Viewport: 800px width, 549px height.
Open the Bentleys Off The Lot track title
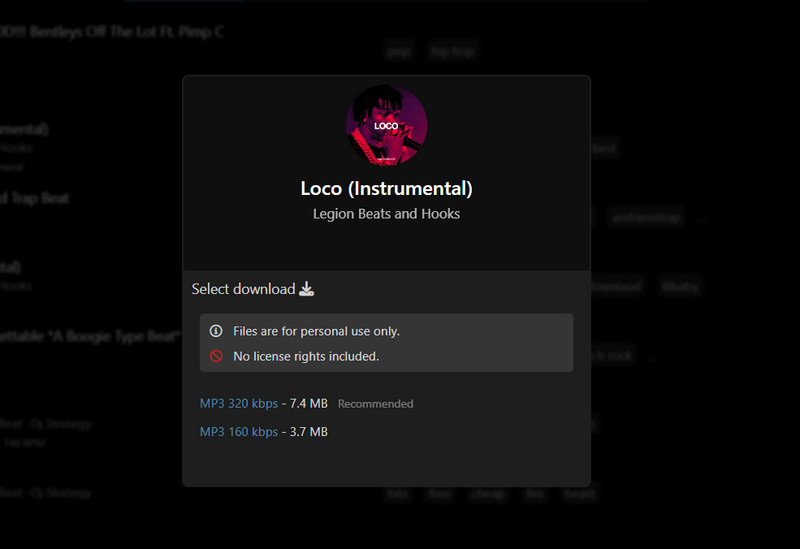110,32
